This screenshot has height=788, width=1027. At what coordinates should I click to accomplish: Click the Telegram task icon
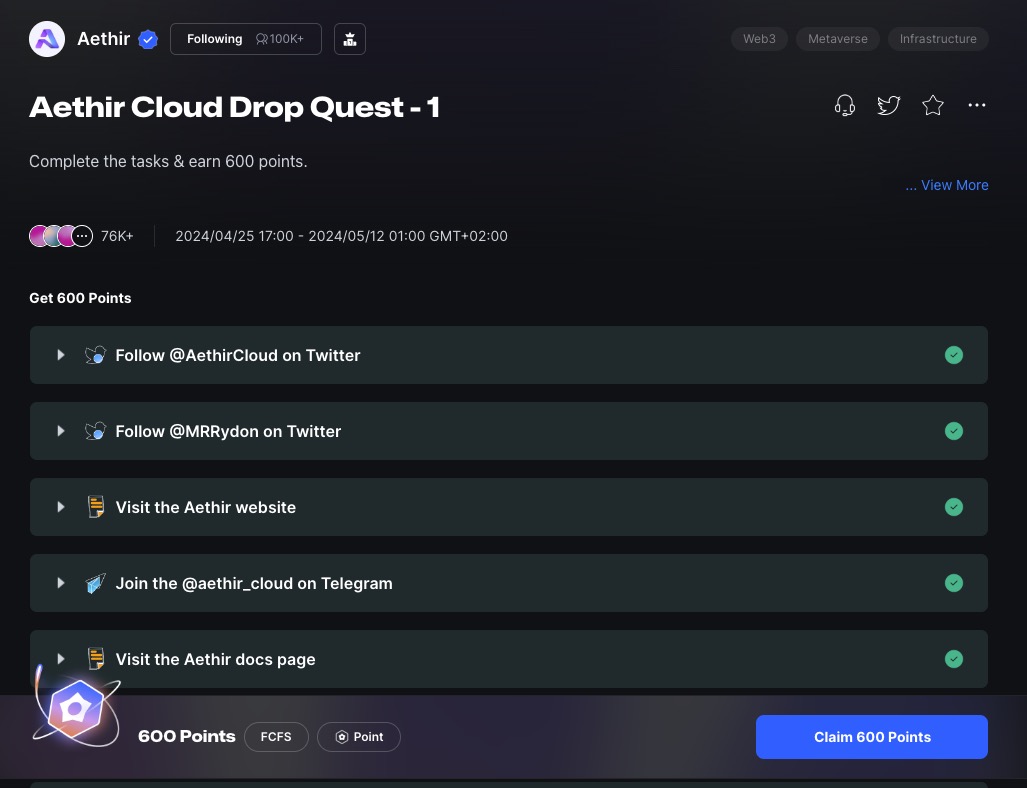[x=95, y=583]
